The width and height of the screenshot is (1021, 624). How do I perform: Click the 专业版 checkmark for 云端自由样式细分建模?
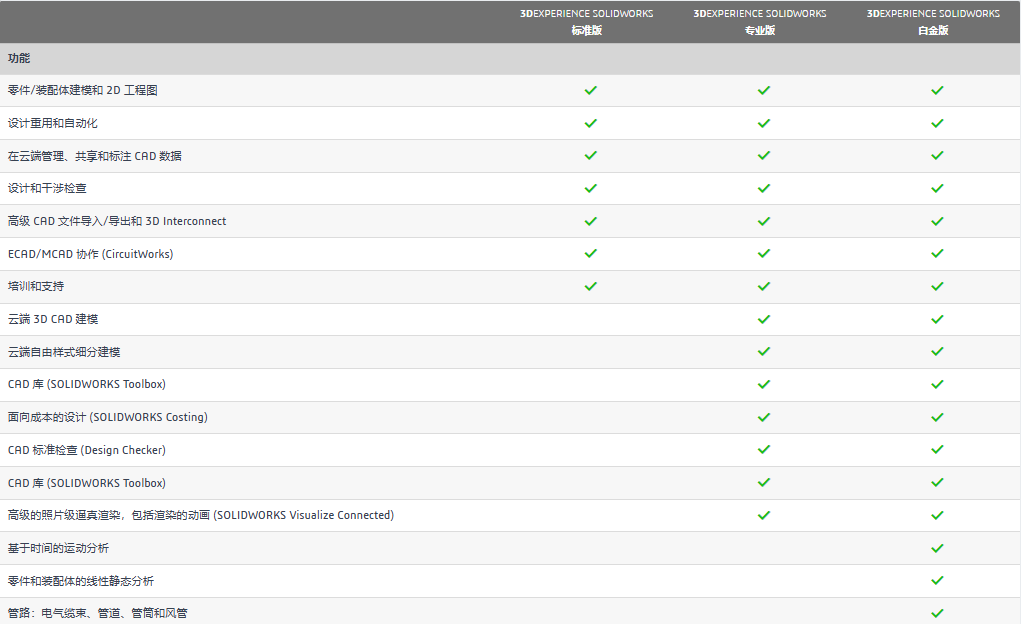coord(764,352)
